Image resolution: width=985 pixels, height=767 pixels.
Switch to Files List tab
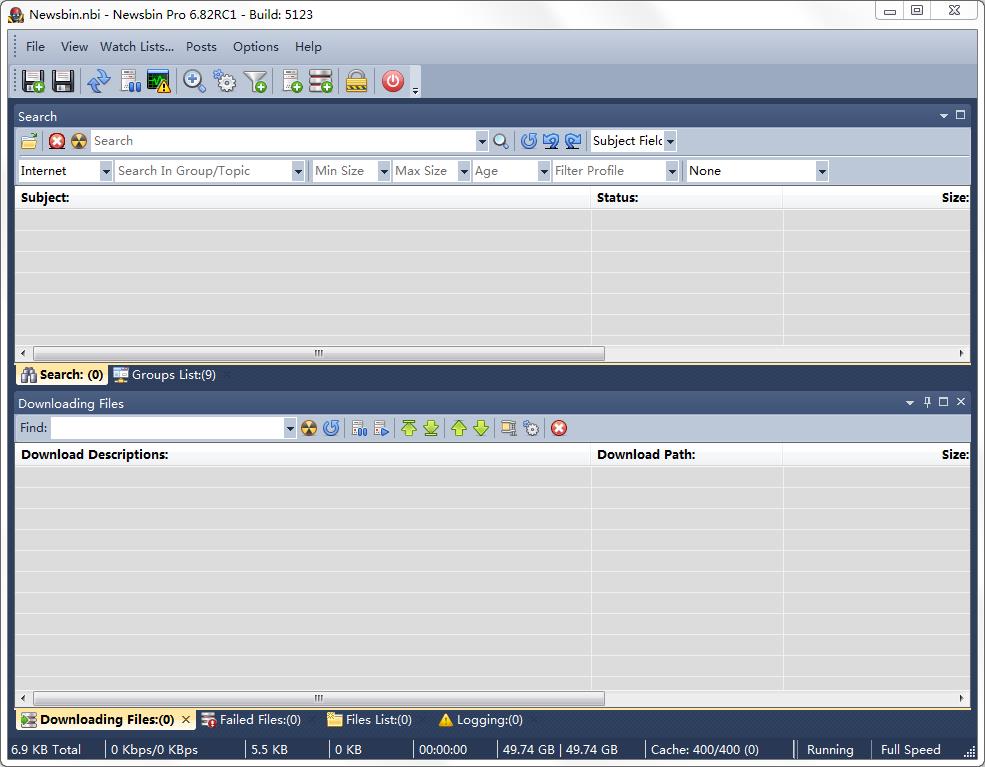tap(369, 720)
